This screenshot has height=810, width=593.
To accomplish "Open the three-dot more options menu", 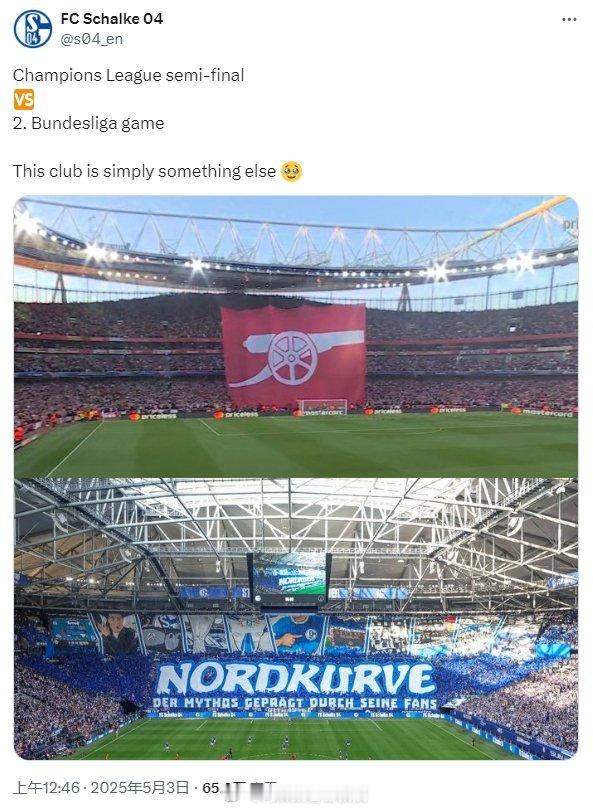I will click(x=569, y=20).
